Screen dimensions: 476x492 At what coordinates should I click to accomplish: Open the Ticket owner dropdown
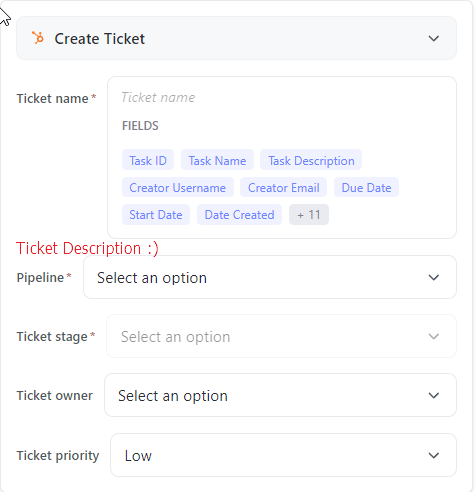coord(280,395)
